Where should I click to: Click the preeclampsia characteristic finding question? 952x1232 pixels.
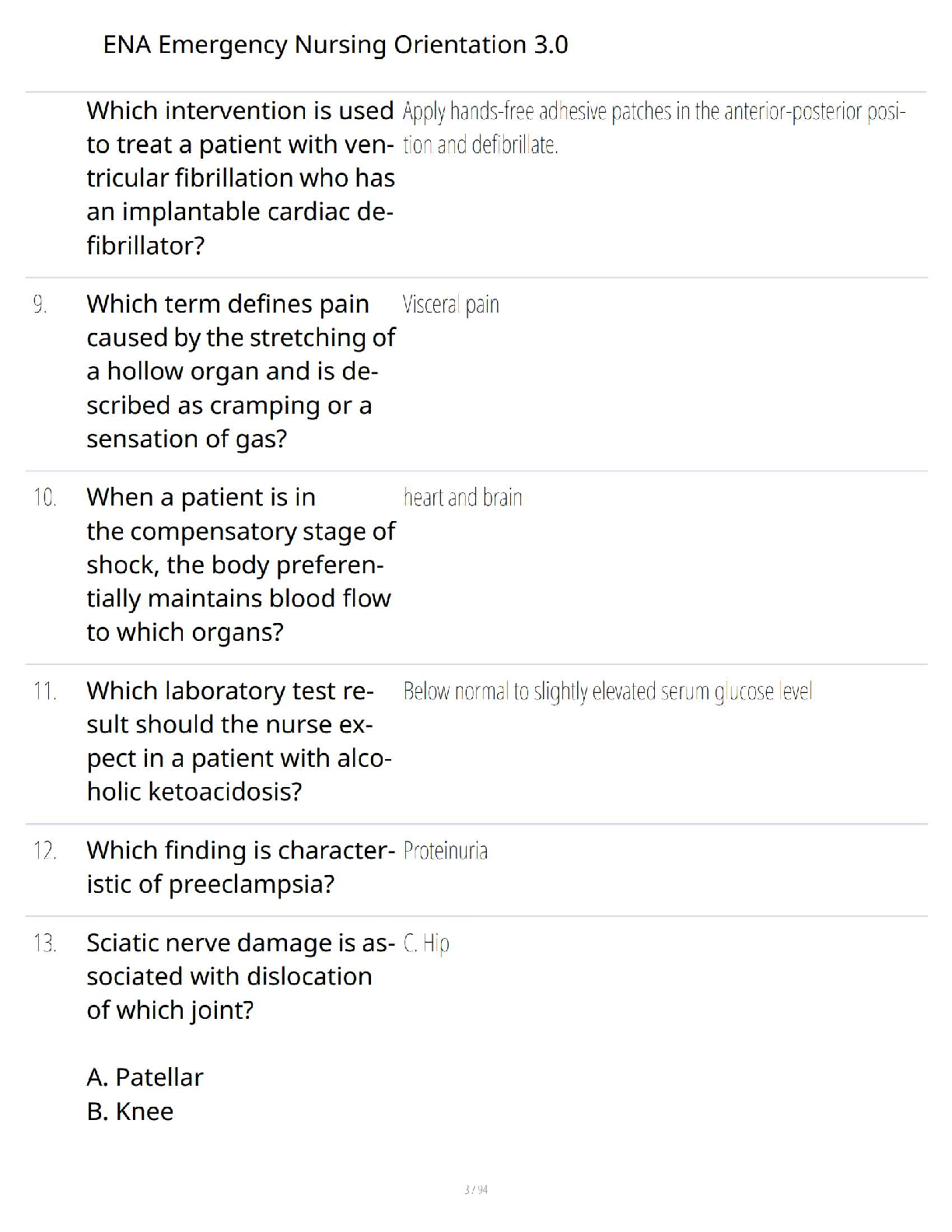pos(240,867)
